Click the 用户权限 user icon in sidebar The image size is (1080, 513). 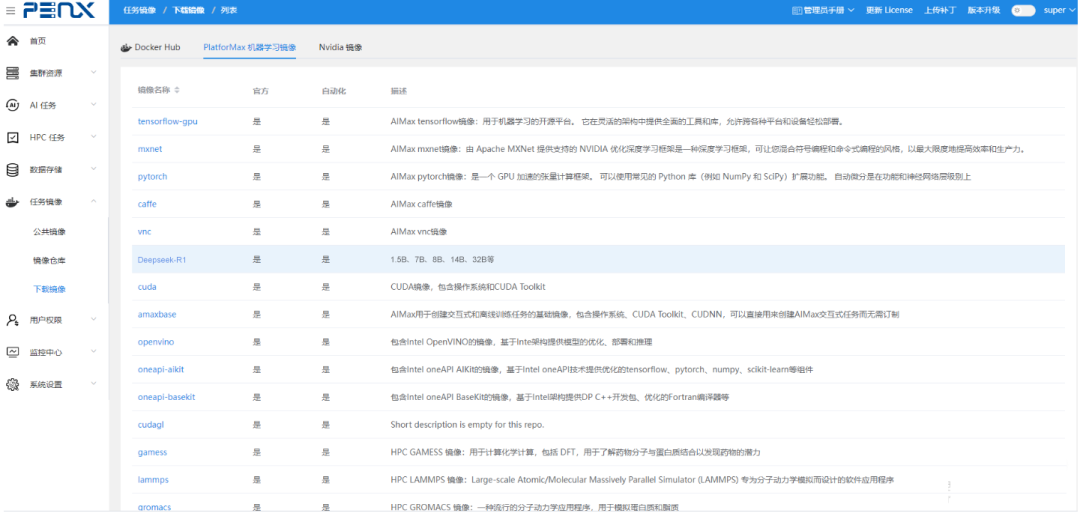13,320
